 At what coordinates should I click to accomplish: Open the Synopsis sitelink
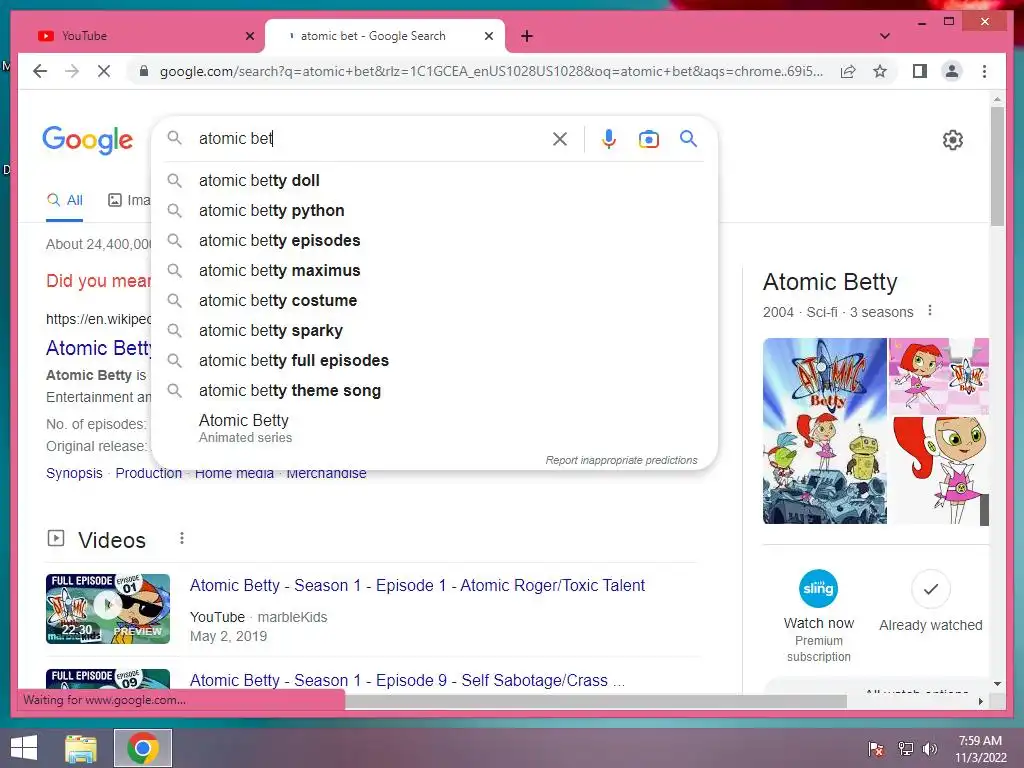[x=74, y=473]
